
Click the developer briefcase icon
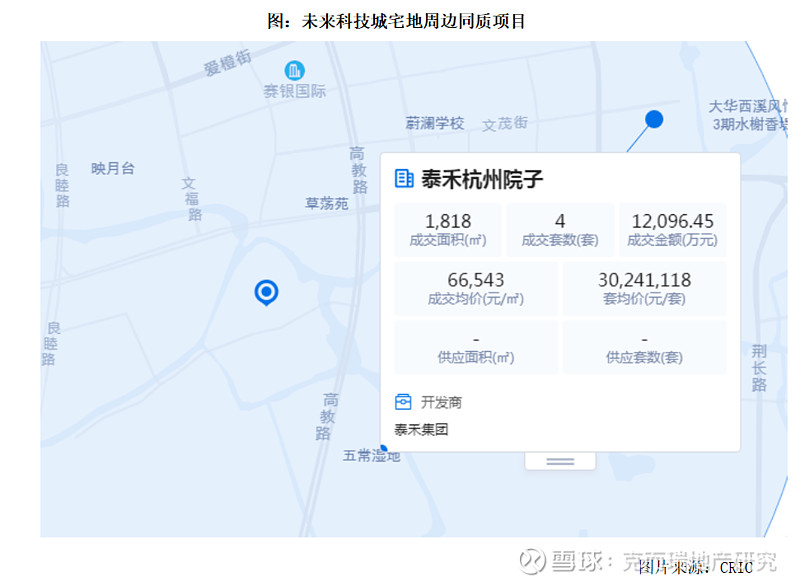pos(403,402)
